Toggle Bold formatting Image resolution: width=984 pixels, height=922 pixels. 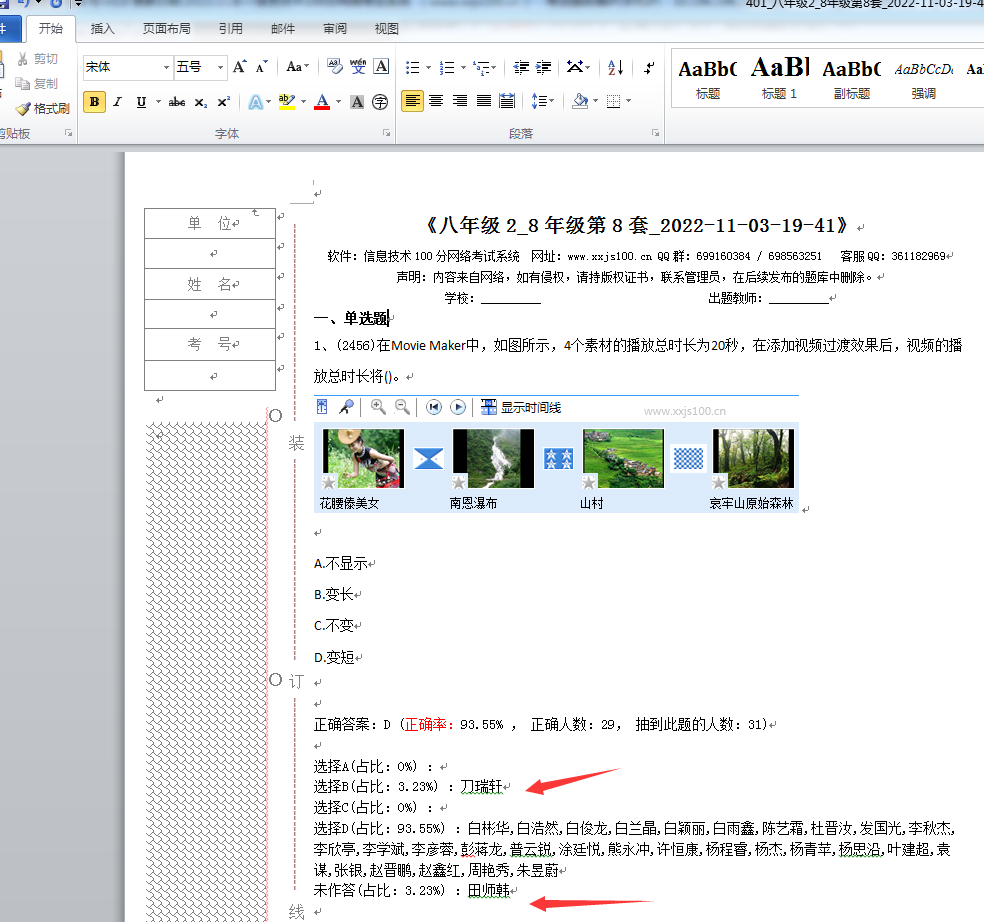point(94,102)
